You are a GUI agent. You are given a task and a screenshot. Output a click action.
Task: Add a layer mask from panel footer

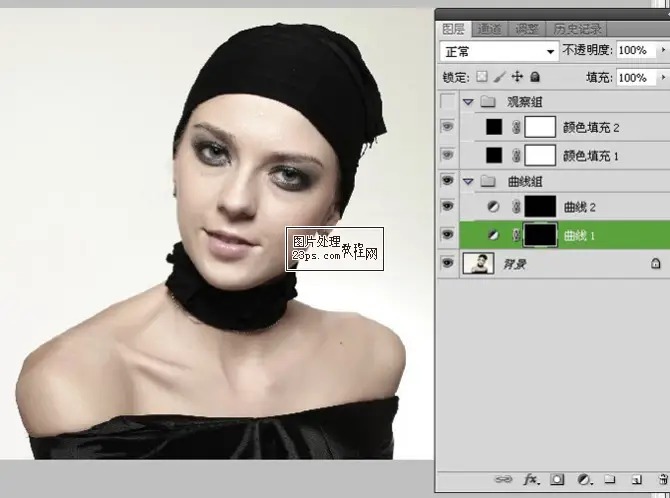pos(558,481)
